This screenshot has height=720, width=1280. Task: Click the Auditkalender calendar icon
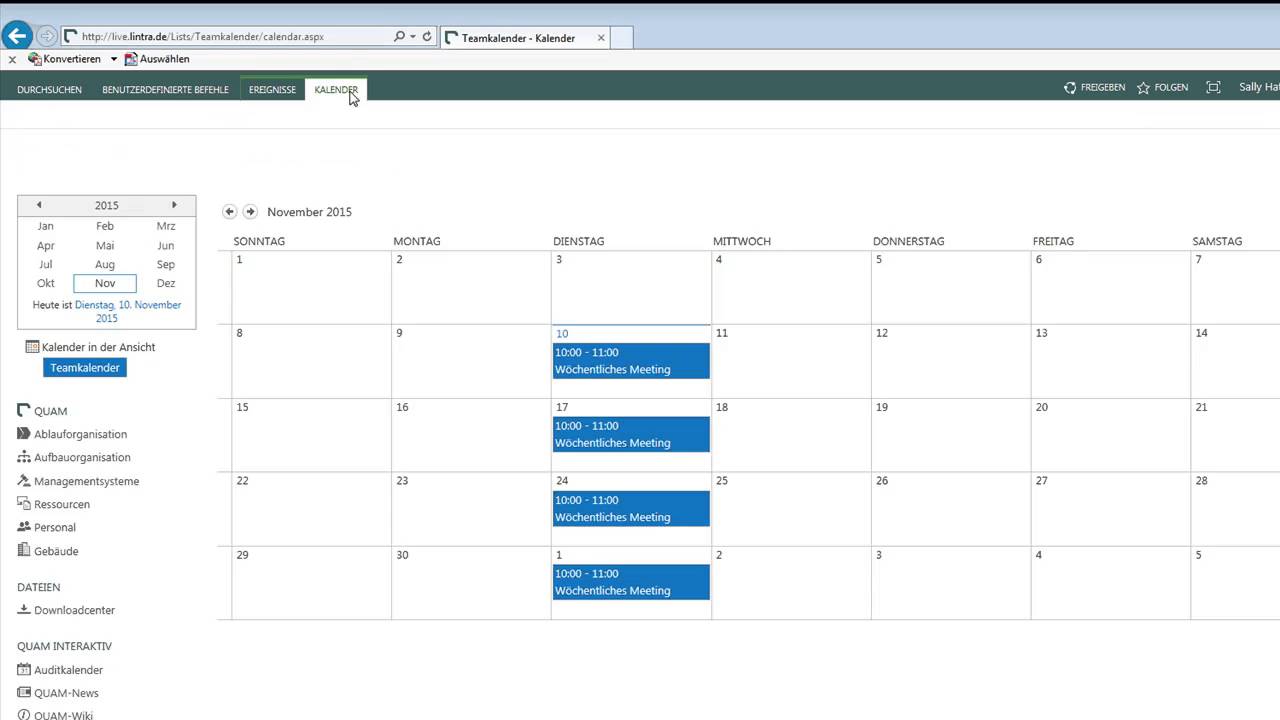(x=24, y=670)
